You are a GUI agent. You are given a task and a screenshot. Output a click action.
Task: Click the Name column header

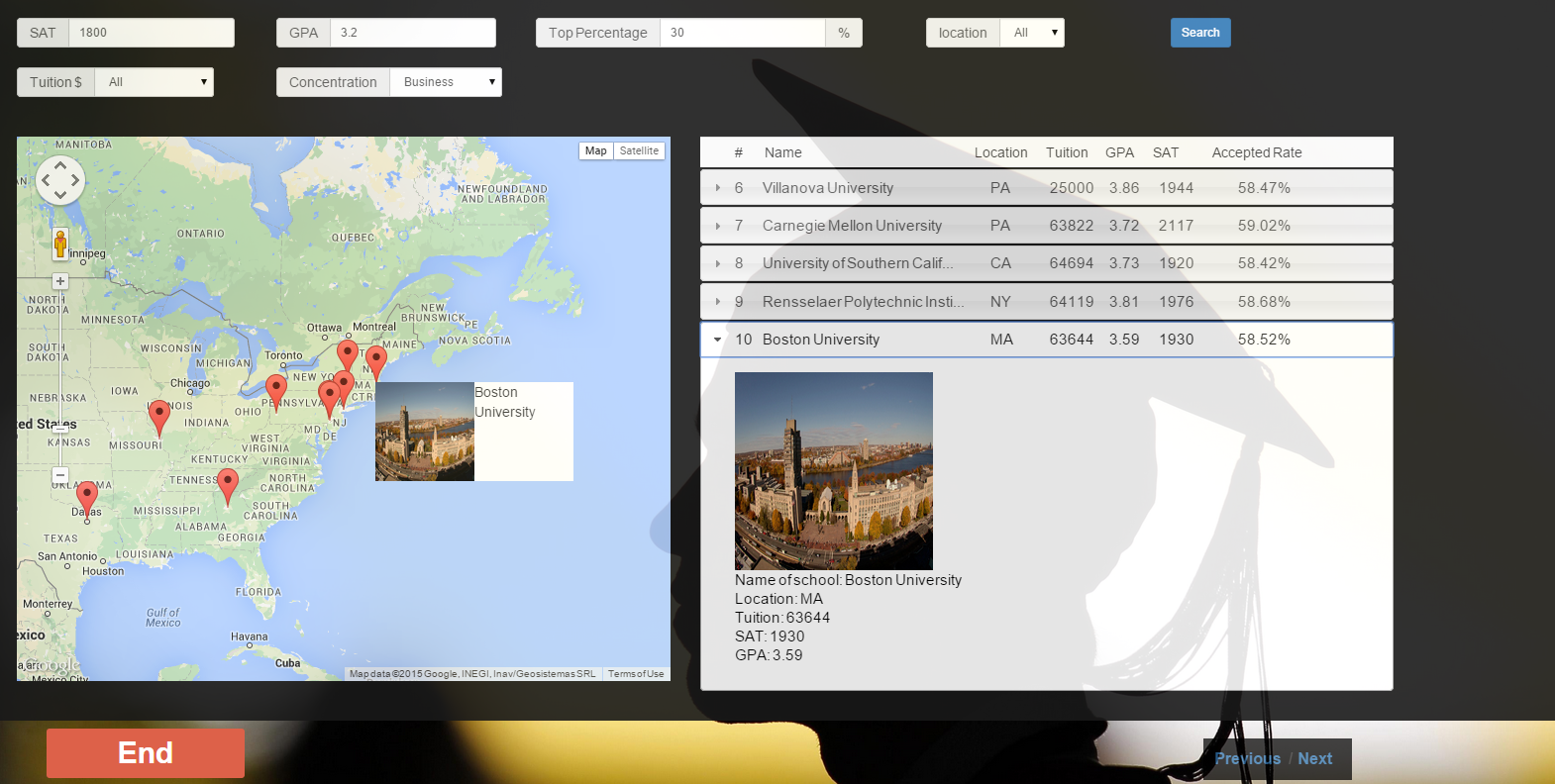783,152
